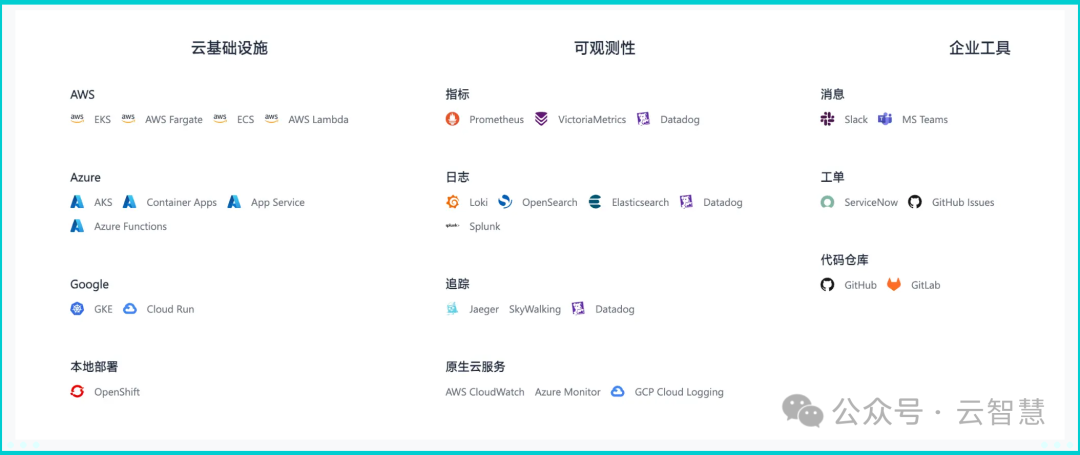Select the AWS CloudWatch label
This screenshot has width=1080, height=455.
(486, 392)
